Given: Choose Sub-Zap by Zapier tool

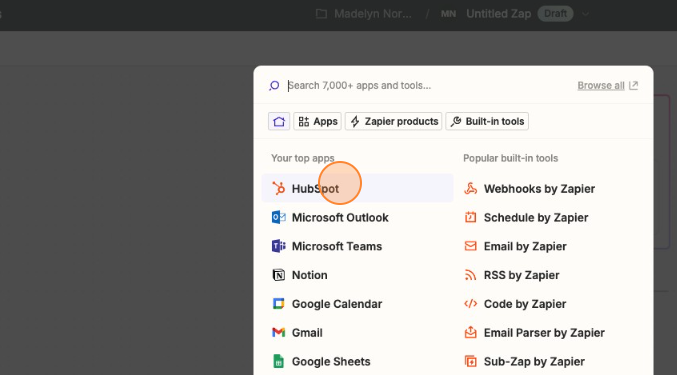Looking at the screenshot, I should [549, 361].
